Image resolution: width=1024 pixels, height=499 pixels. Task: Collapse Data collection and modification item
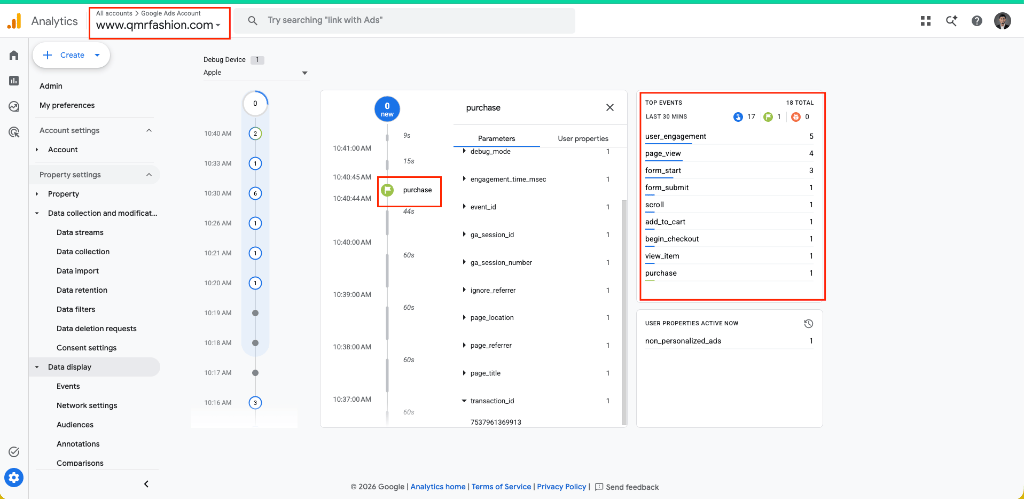tap(38, 214)
